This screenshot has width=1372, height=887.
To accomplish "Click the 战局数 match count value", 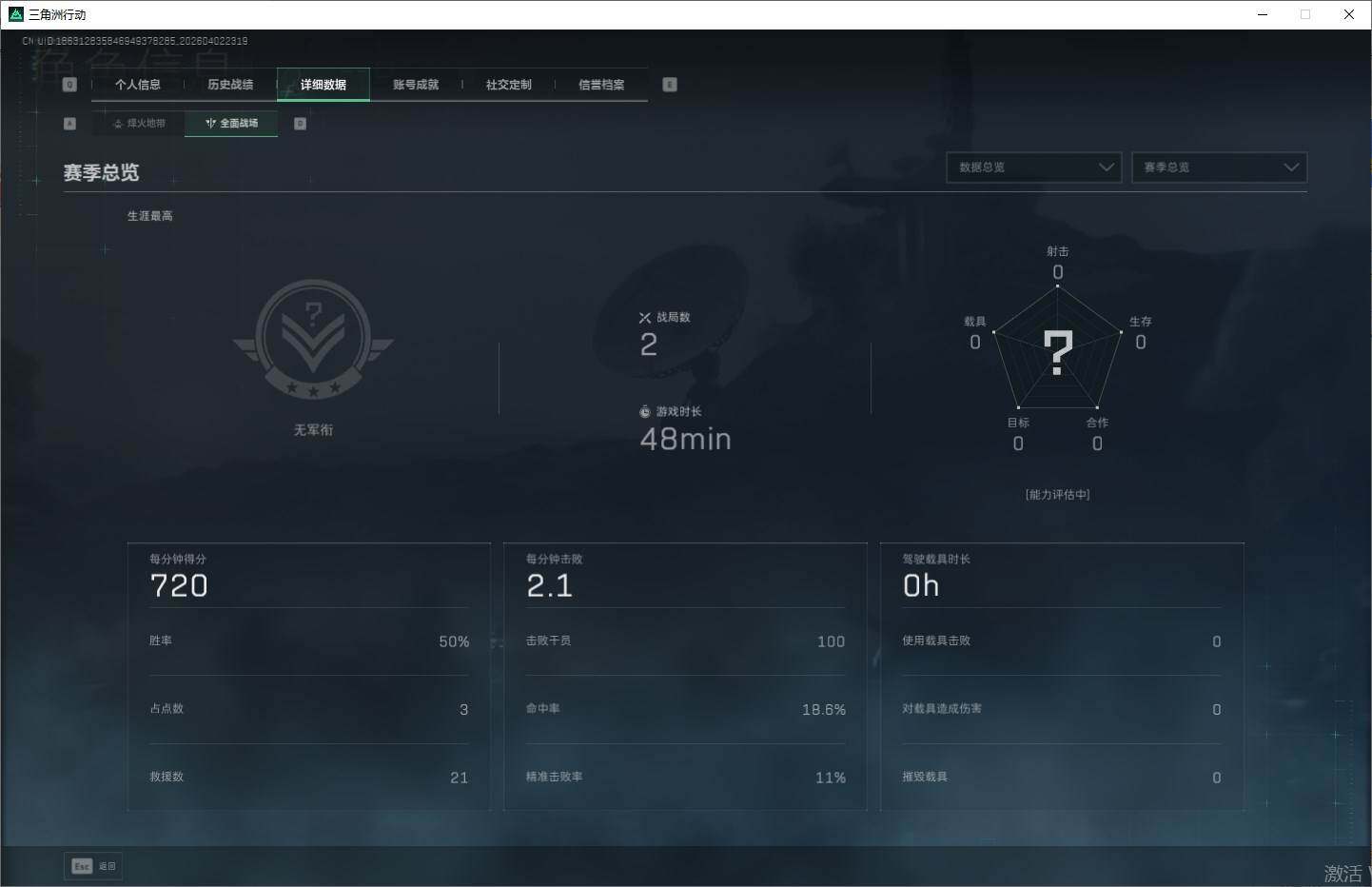I will [x=649, y=345].
